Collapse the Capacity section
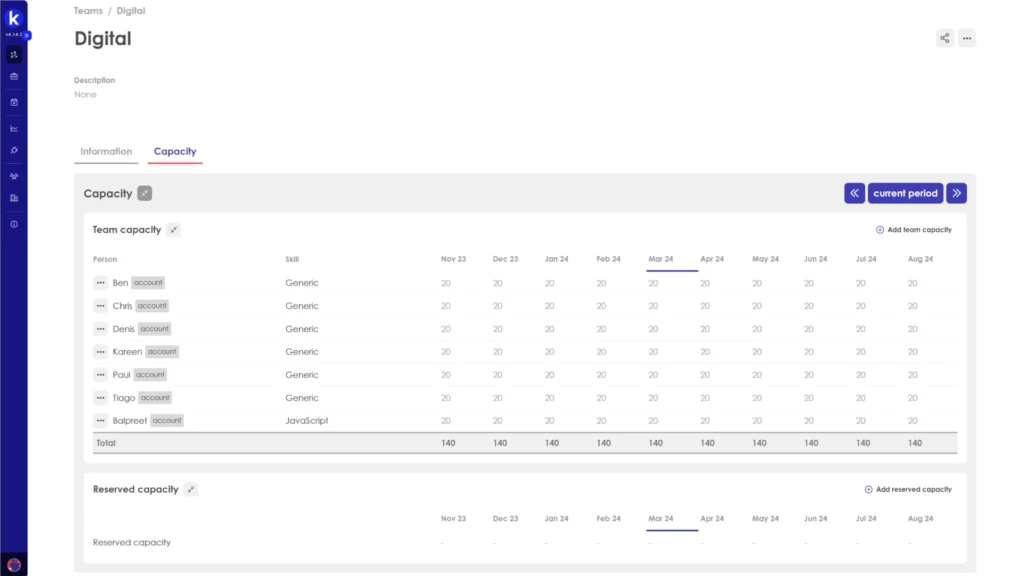This screenshot has height=576, width=1024. pos(144,193)
